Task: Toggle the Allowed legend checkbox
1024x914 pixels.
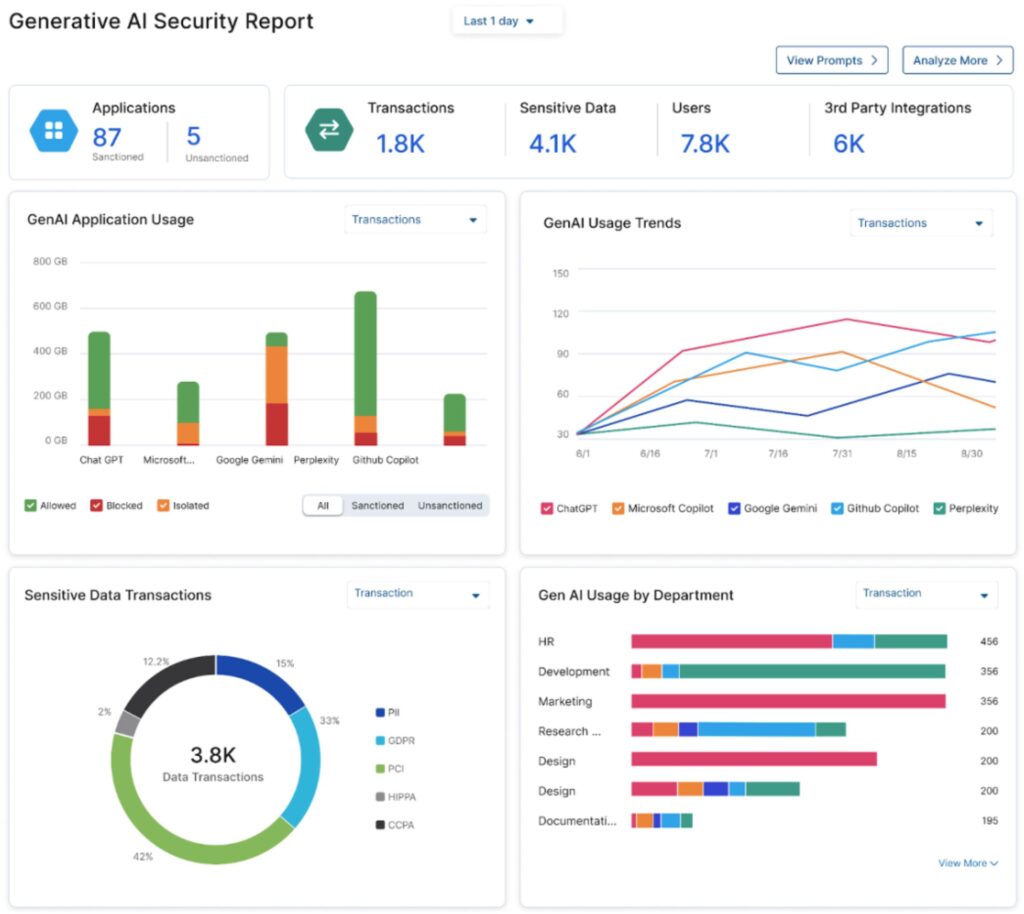Action: point(31,506)
